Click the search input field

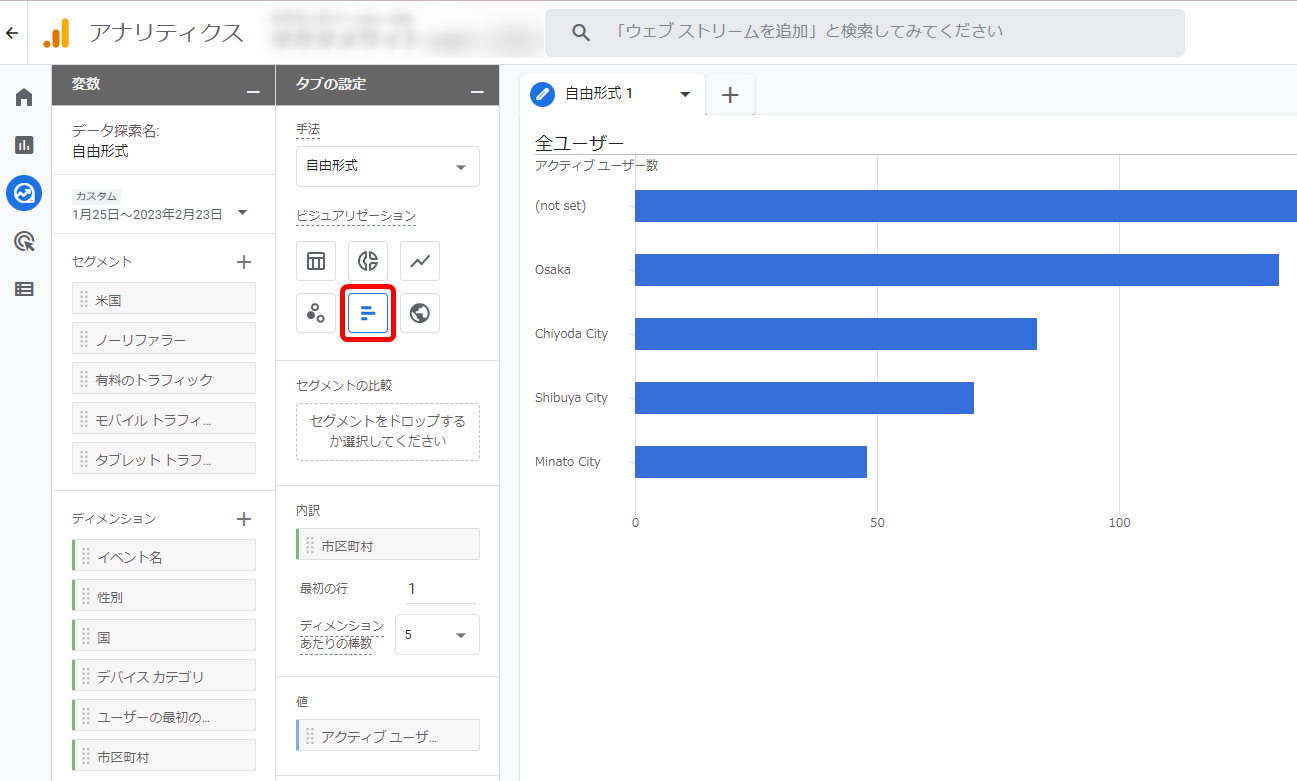(x=865, y=32)
